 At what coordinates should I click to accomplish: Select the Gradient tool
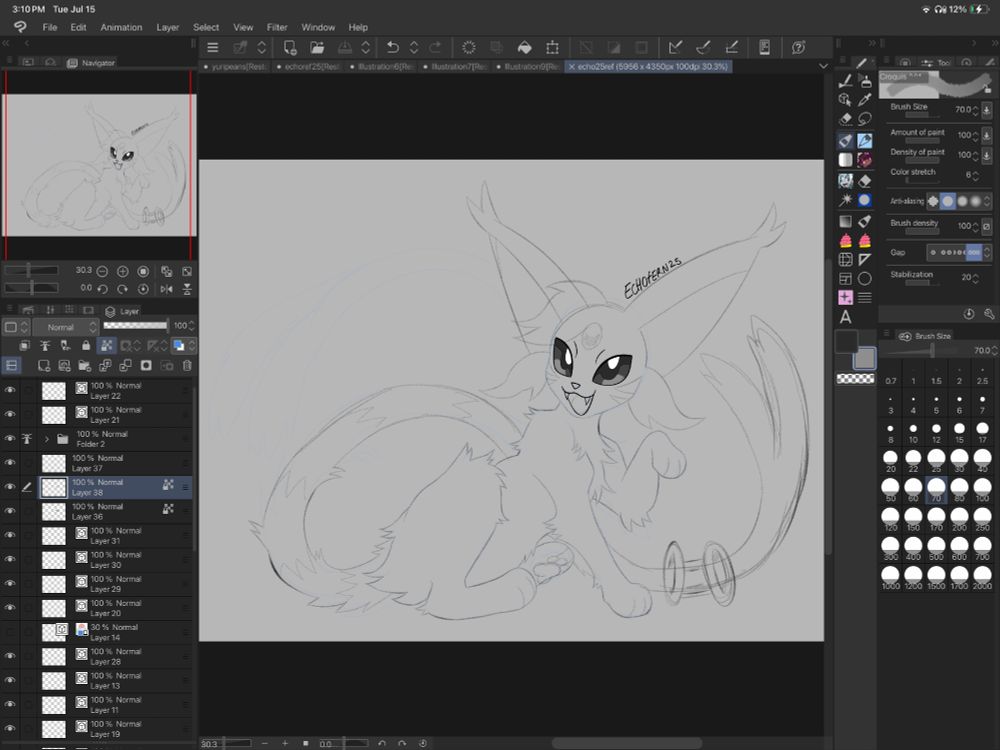click(845, 221)
